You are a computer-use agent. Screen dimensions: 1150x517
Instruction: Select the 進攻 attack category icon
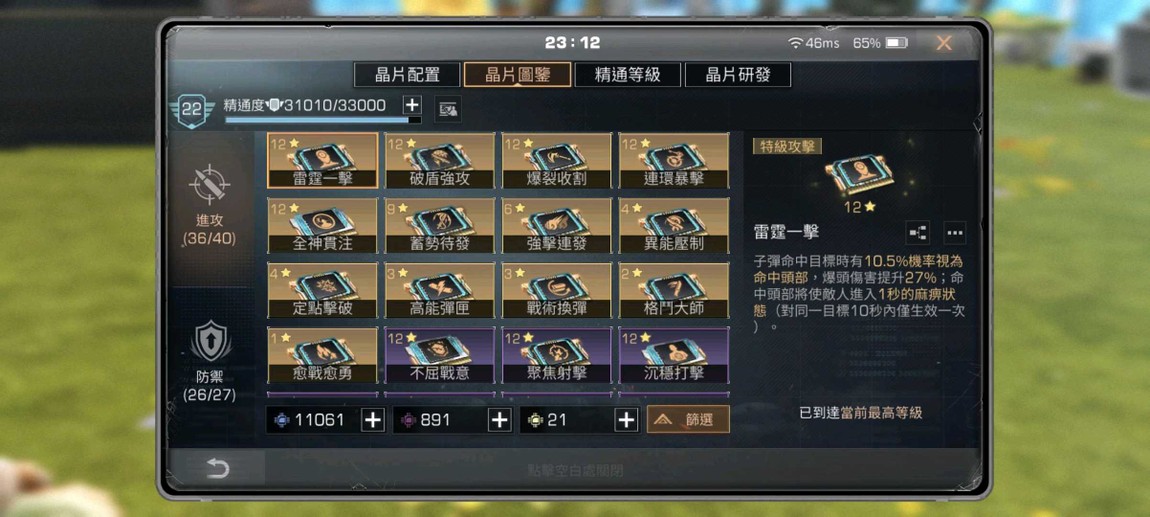tap(210, 184)
